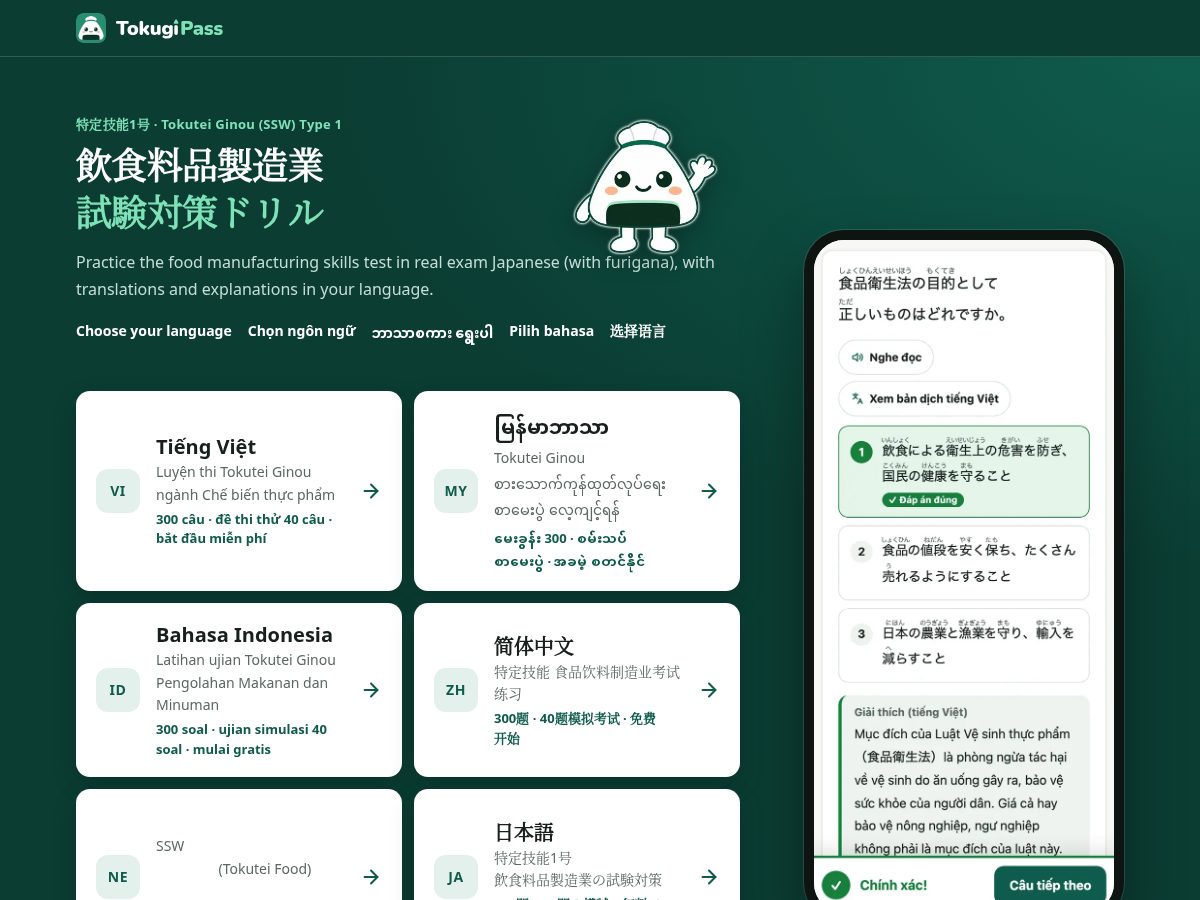Open the Myanmar language card
This screenshot has height=900, width=1200.
point(577,491)
